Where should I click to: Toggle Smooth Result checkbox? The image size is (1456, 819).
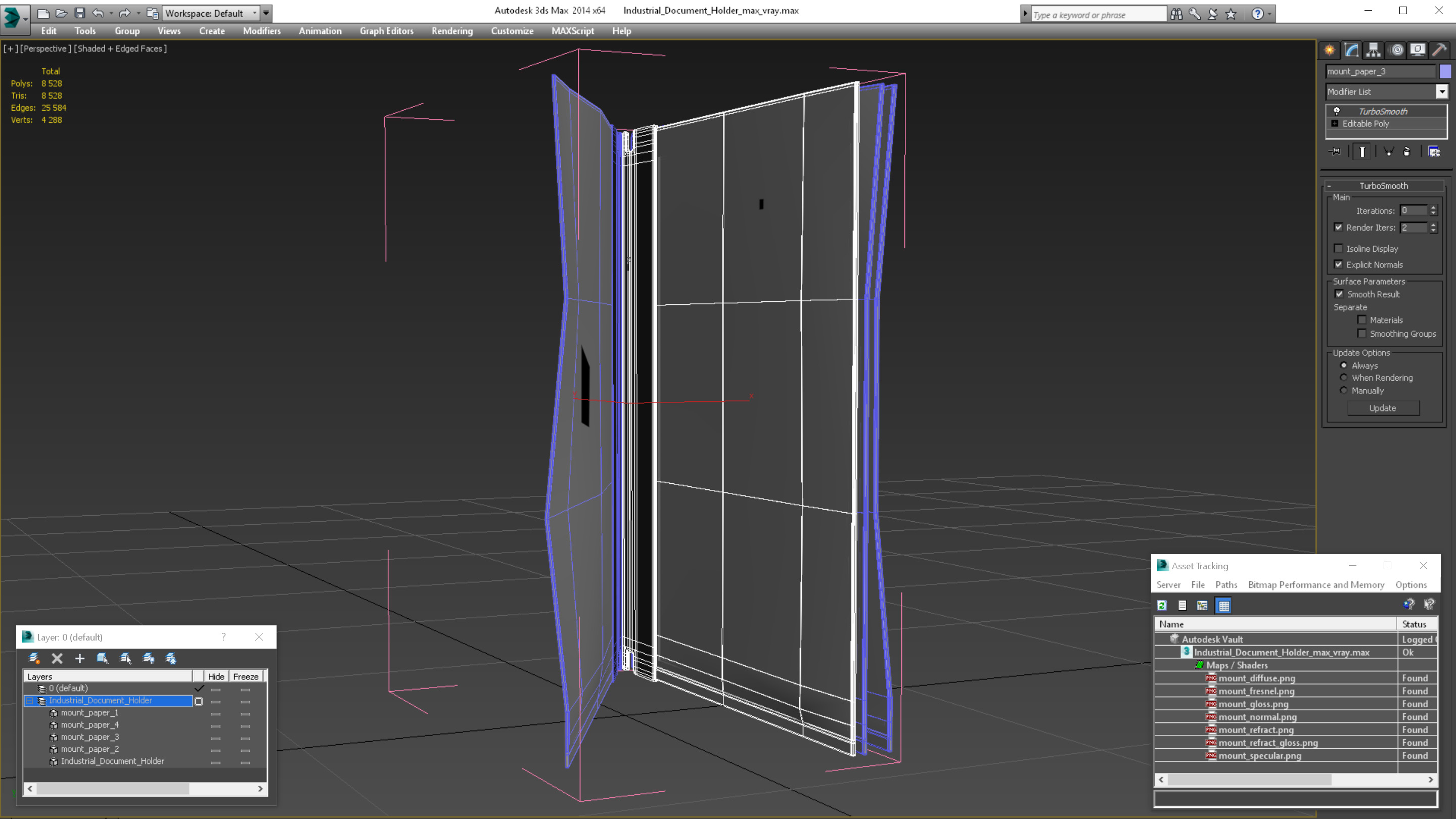click(1339, 294)
